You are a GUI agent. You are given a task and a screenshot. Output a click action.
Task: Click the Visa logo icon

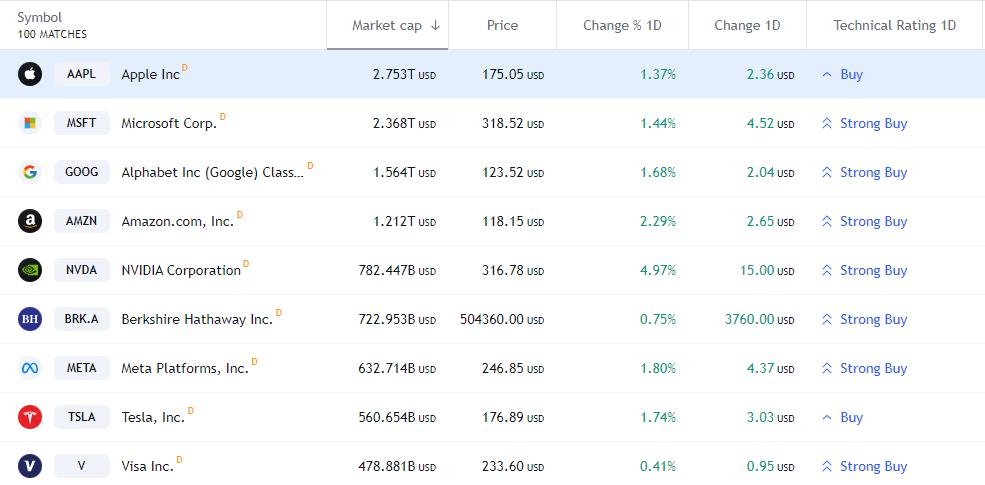[30, 466]
